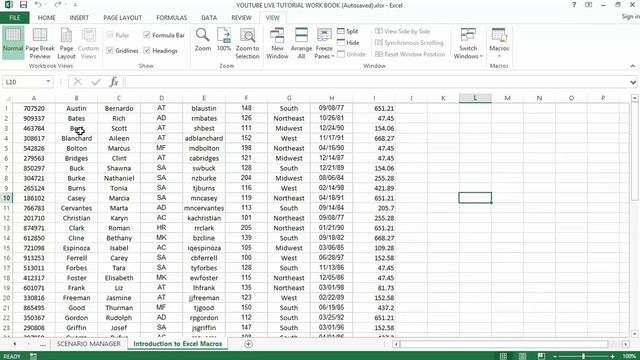Hide the current window
640x360 pixels.
pos(348,42)
